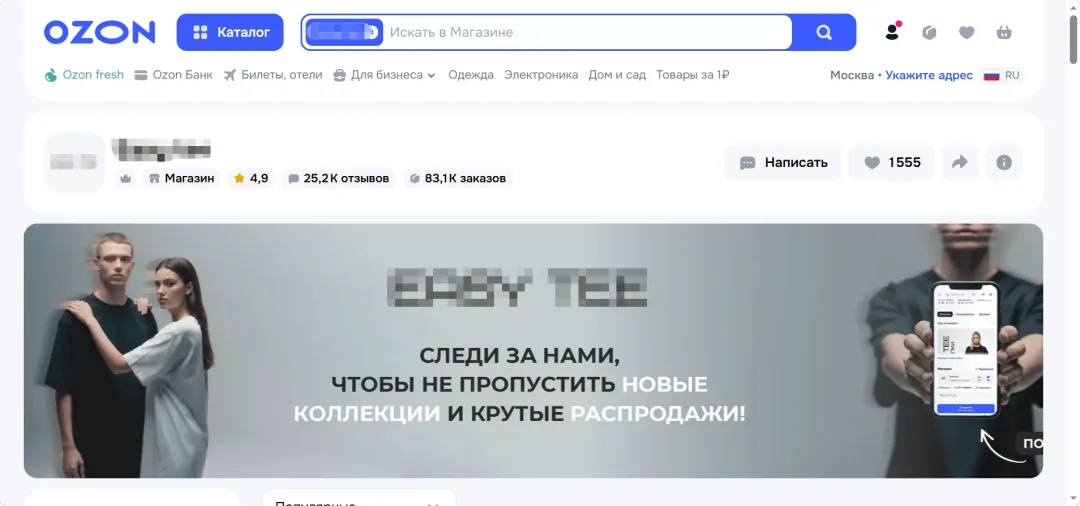Click Укажите адрес link
The image size is (1080, 506).
point(929,75)
